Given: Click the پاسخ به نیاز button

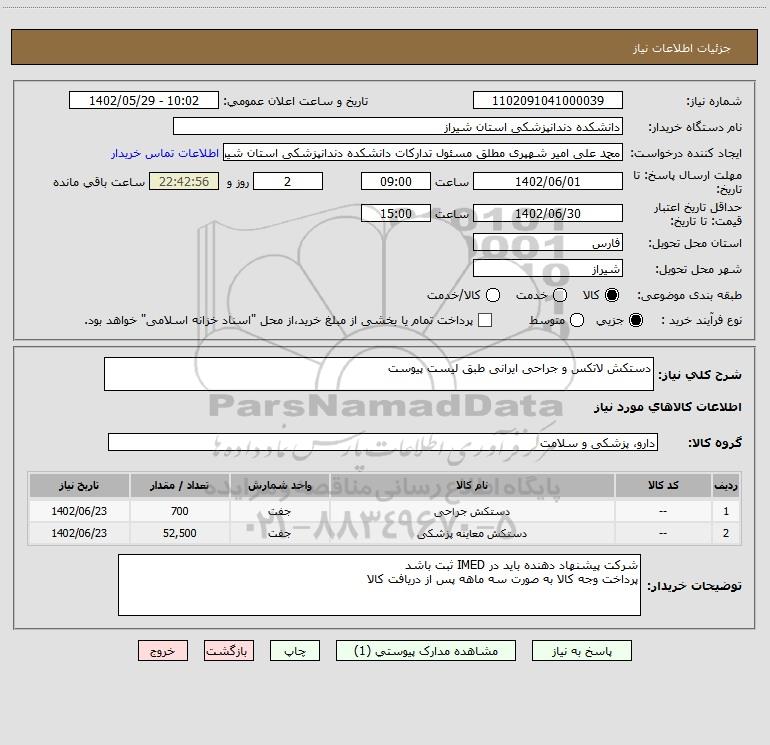Looking at the screenshot, I should coord(581,651).
